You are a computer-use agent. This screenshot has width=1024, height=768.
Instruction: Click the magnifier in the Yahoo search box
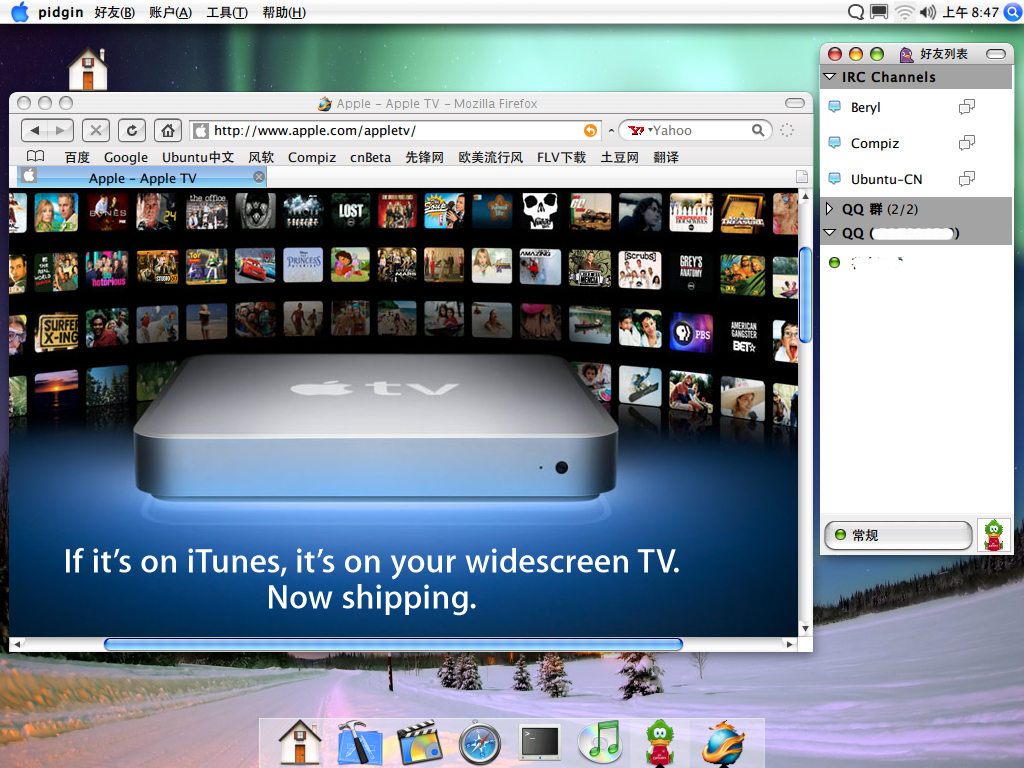758,131
